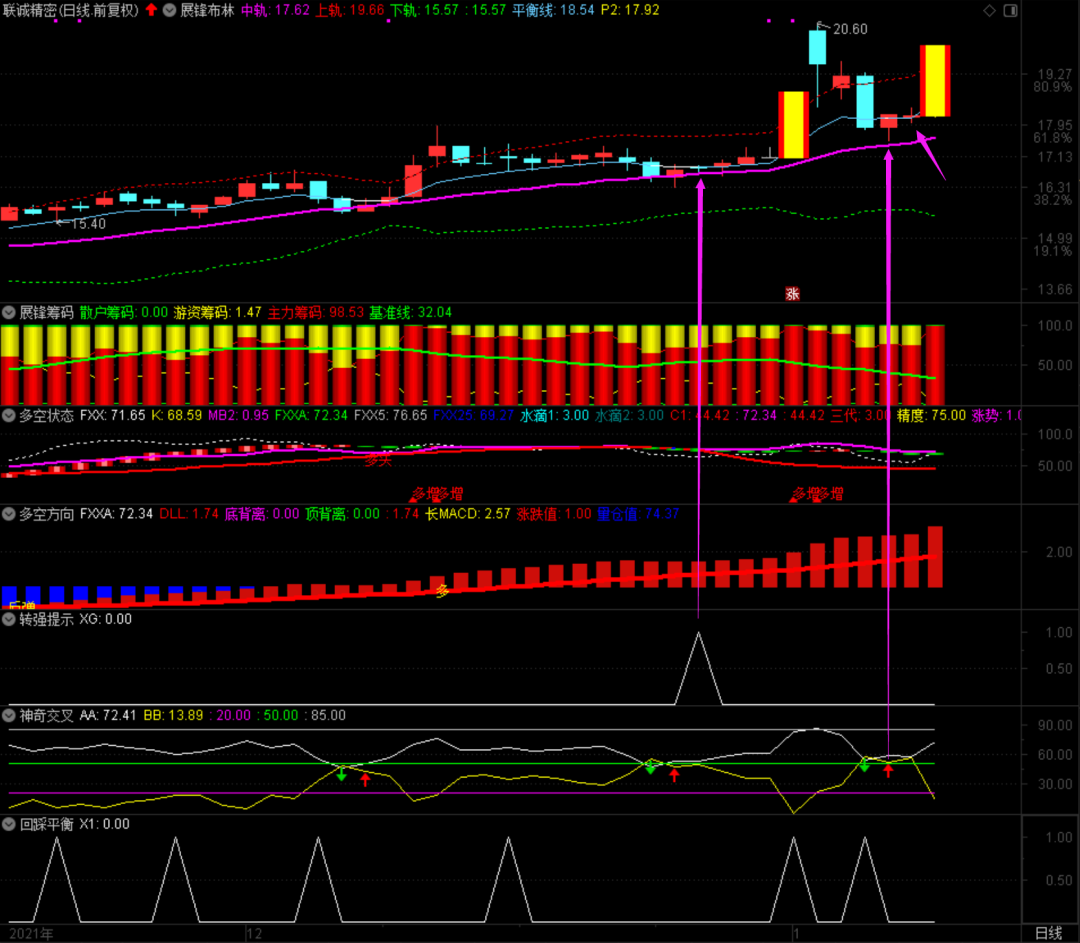Viewport: 1080px width, 943px height.
Task: Click the 散户筹码: 0.00 value
Action: 123,312
